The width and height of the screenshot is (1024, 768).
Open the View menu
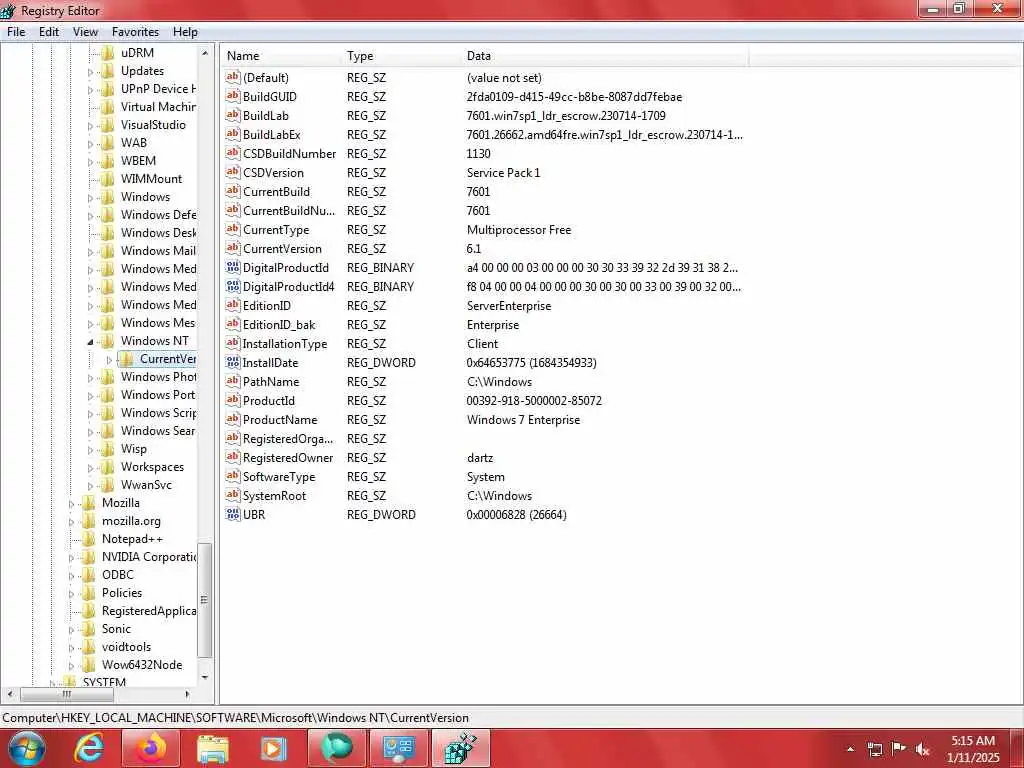(x=86, y=31)
